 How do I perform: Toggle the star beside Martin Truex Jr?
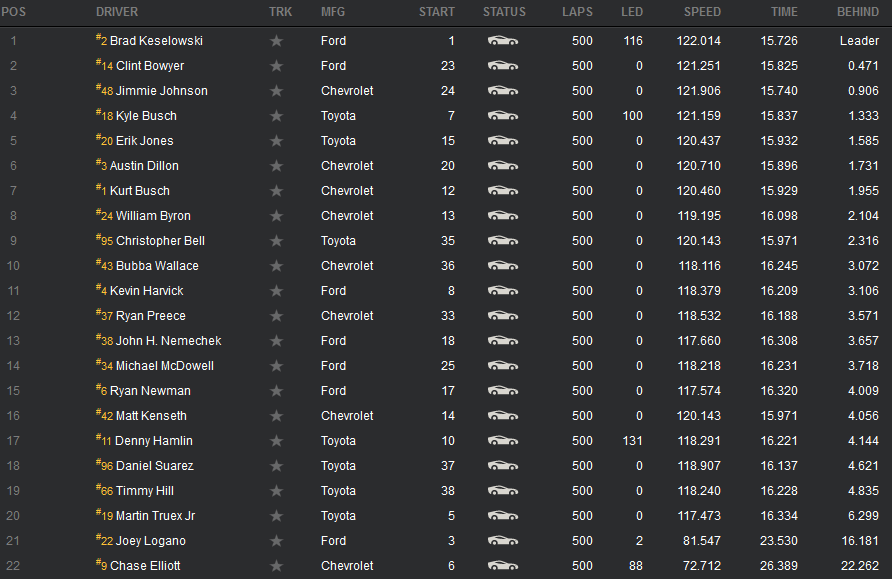(276, 516)
